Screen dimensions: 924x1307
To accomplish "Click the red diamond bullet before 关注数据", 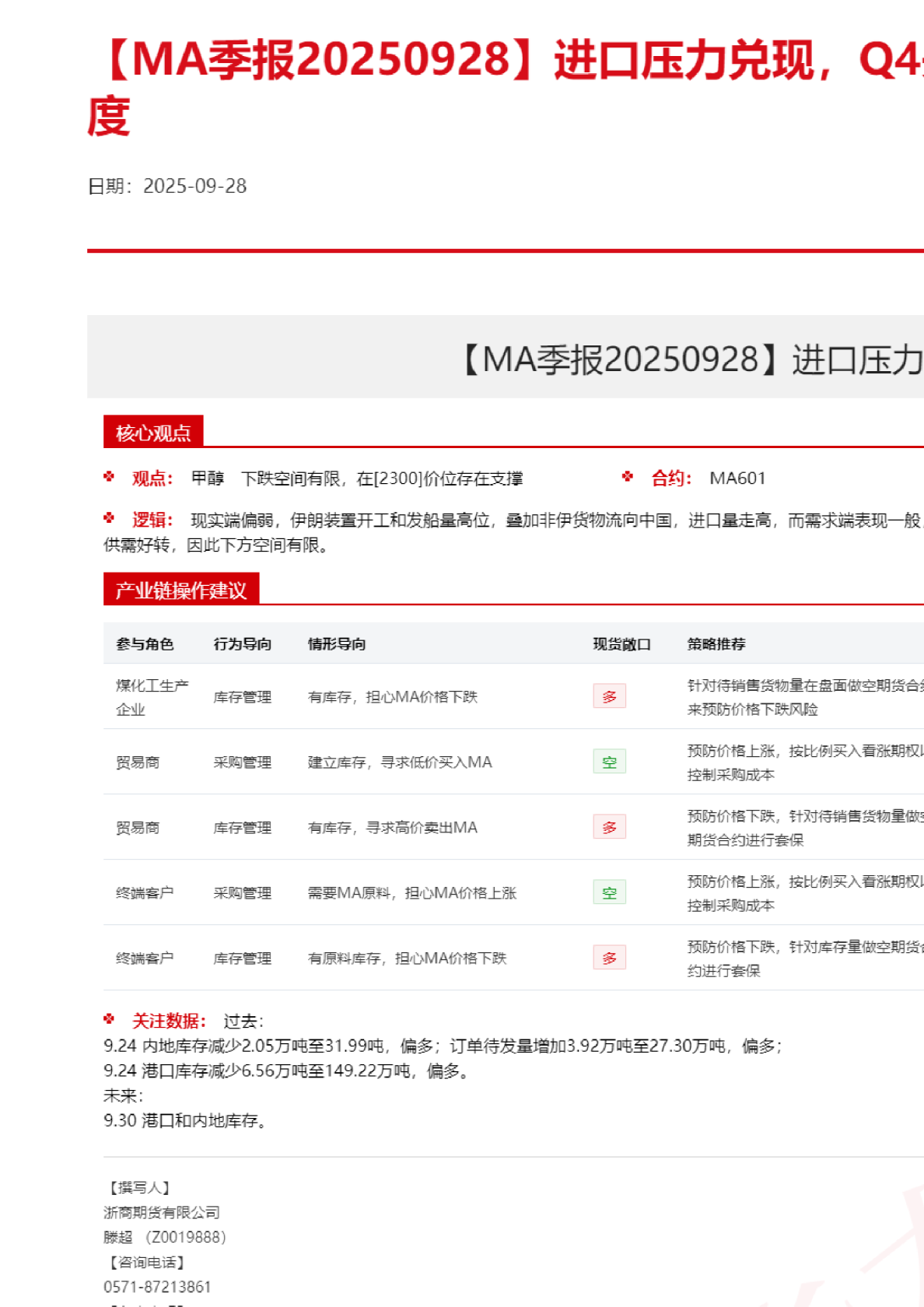I will click(x=109, y=1019).
